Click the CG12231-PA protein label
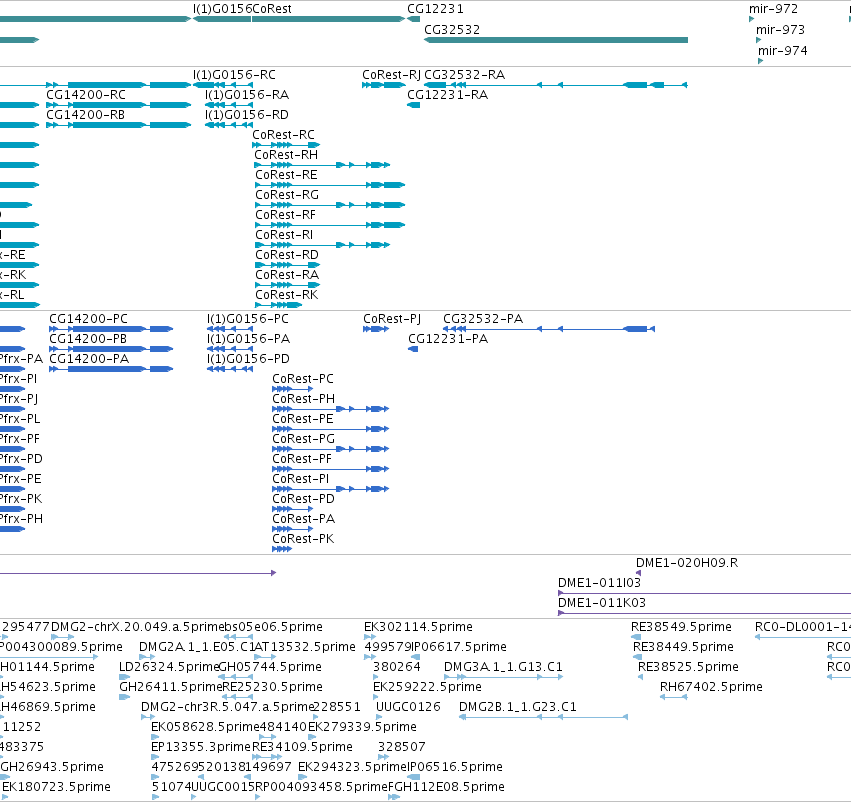Screen dimensions: 851x802 [448, 339]
